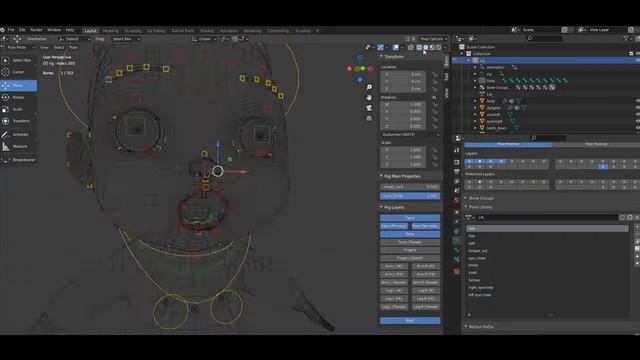Select the Scale tool
The height and width of the screenshot is (360, 640).
(19, 109)
